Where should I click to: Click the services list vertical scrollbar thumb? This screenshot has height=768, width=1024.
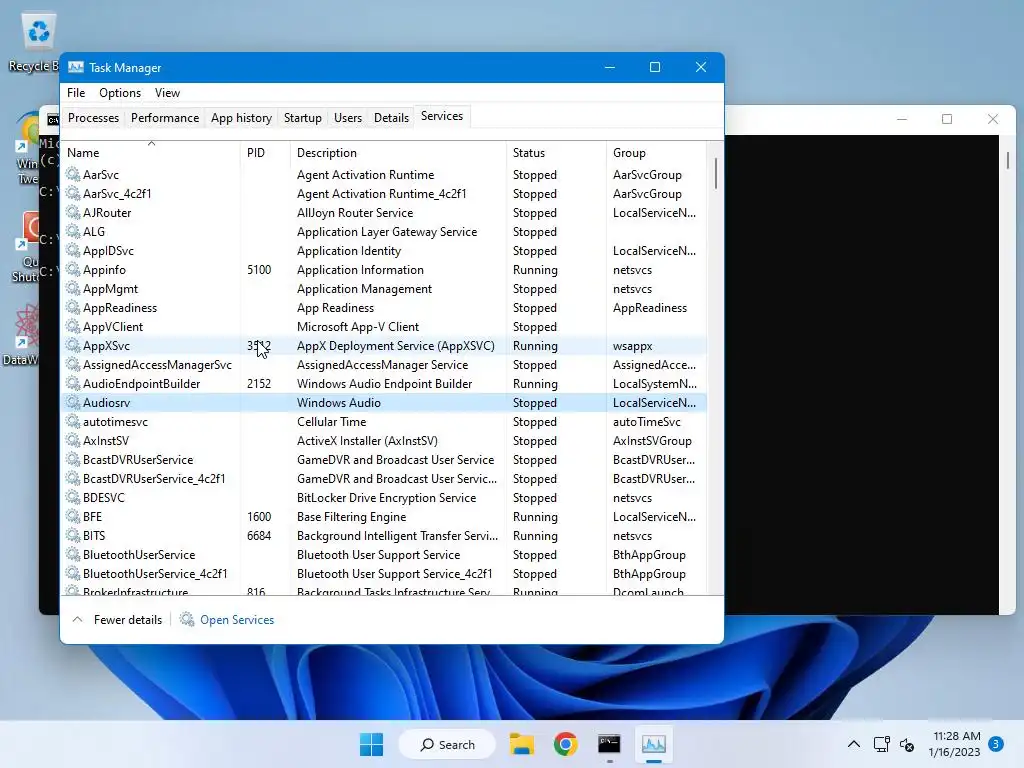pyautogui.click(x=716, y=173)
